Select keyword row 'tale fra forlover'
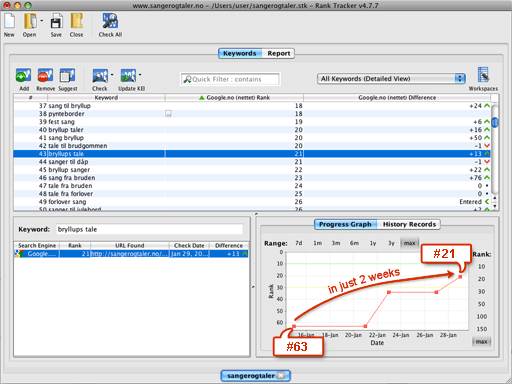 252,194
